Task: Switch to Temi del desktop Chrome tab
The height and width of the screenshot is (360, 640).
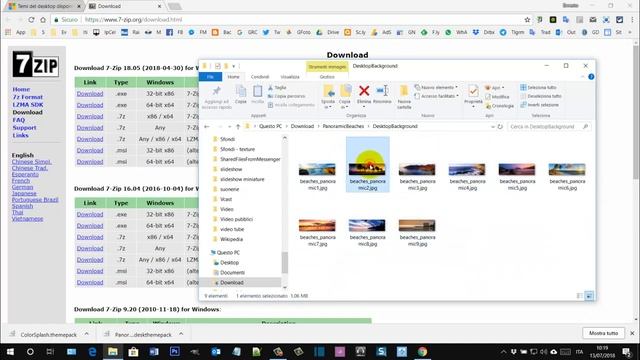Action: click(44, 6)
